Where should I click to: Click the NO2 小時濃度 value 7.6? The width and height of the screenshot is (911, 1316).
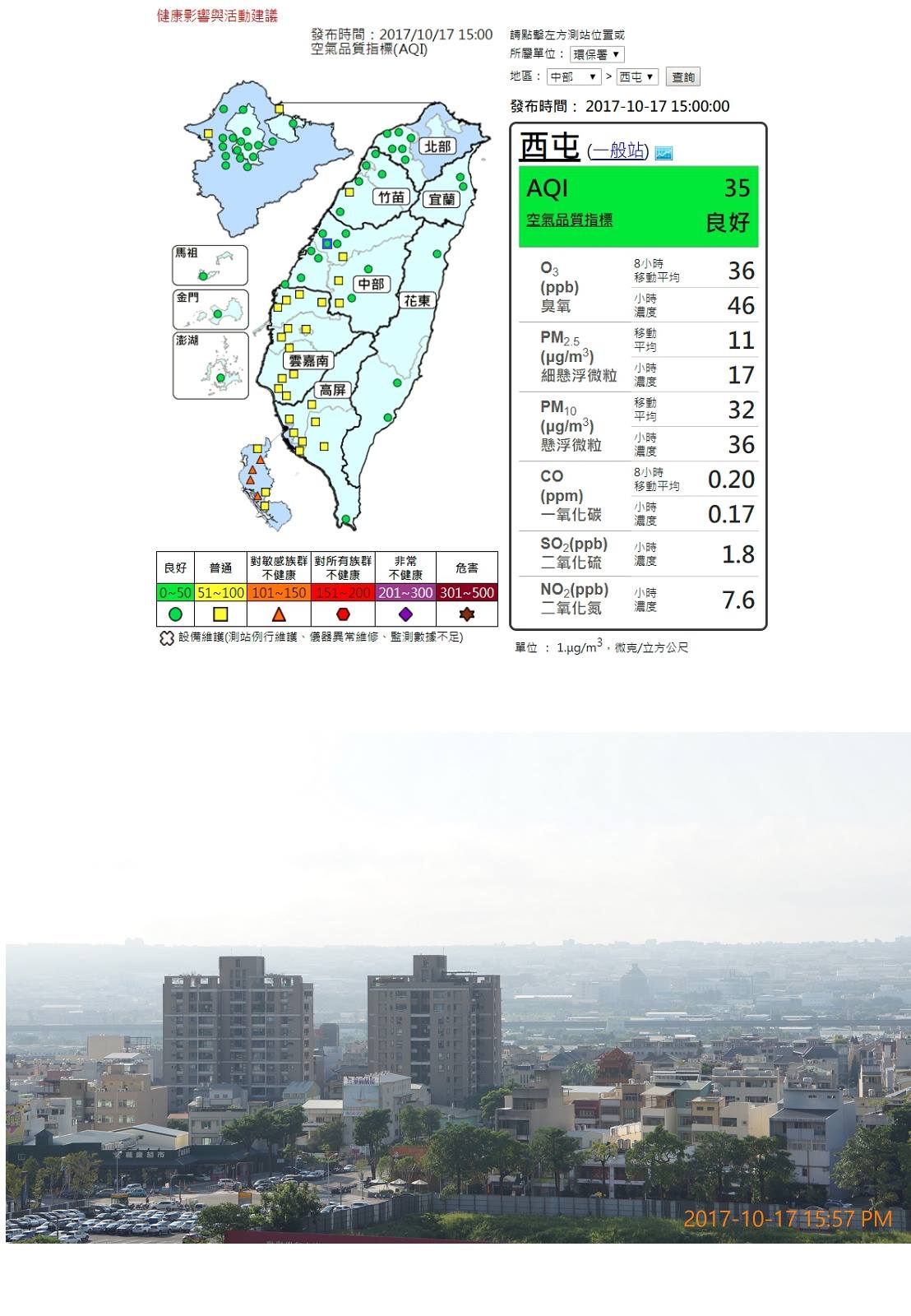tap(738, 600)
